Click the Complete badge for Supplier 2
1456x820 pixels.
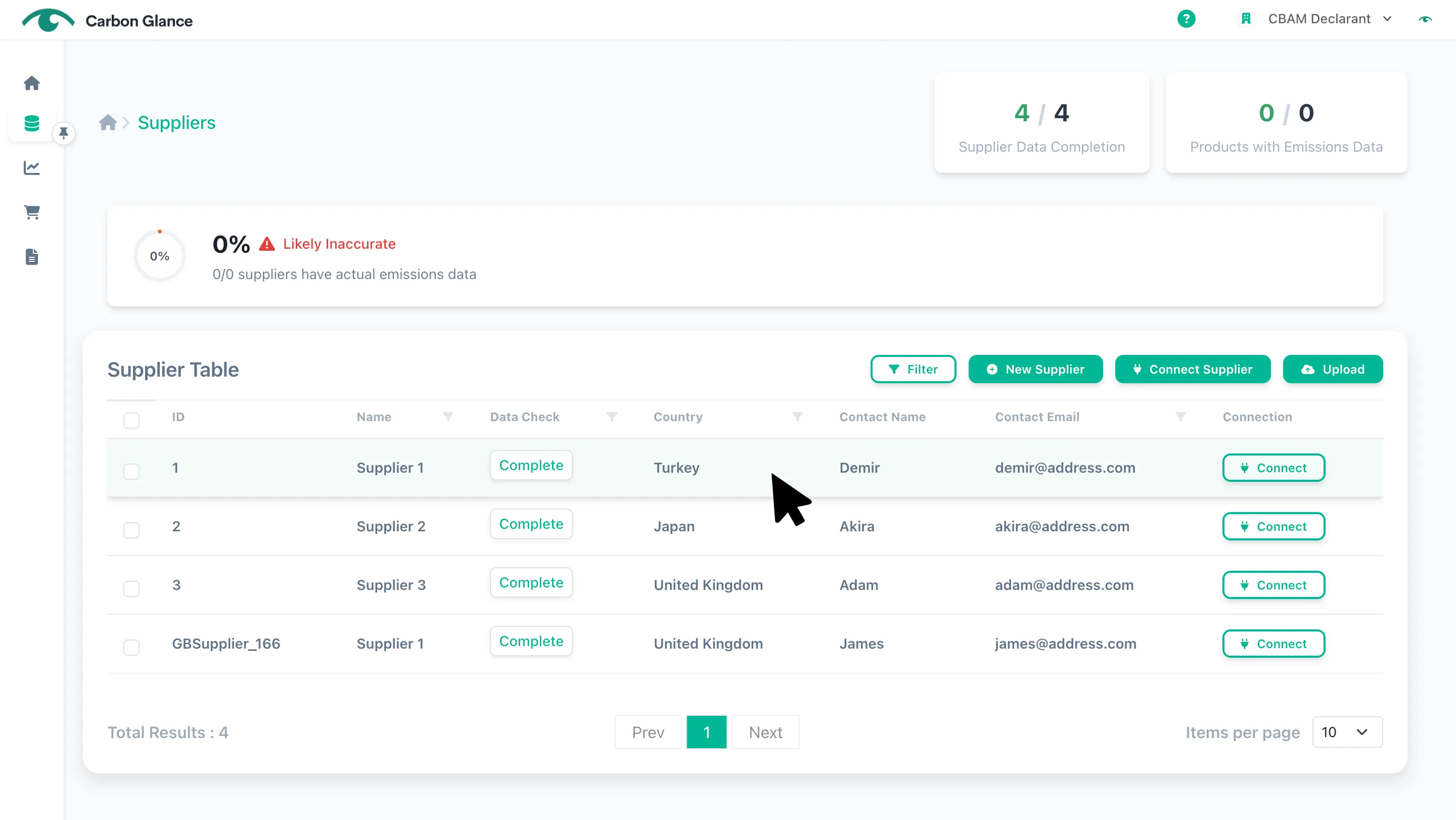click(531, 524)
